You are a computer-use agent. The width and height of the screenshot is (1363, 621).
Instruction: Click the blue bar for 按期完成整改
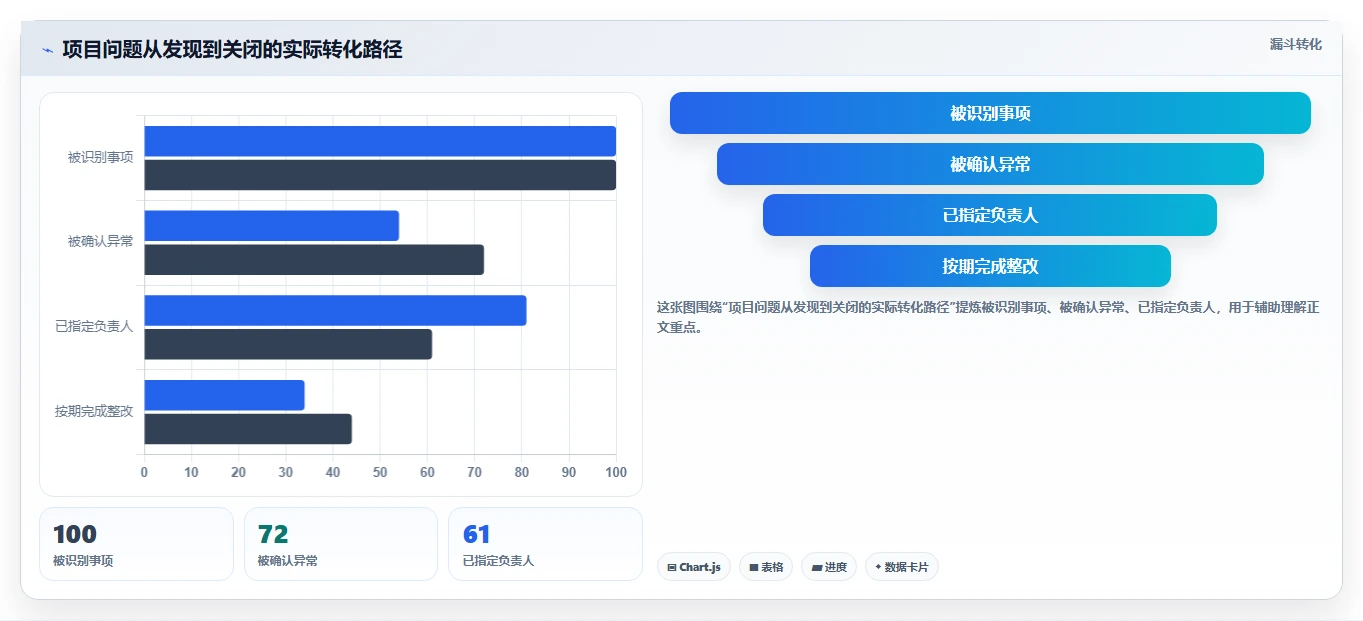click(x=224, y=395)
